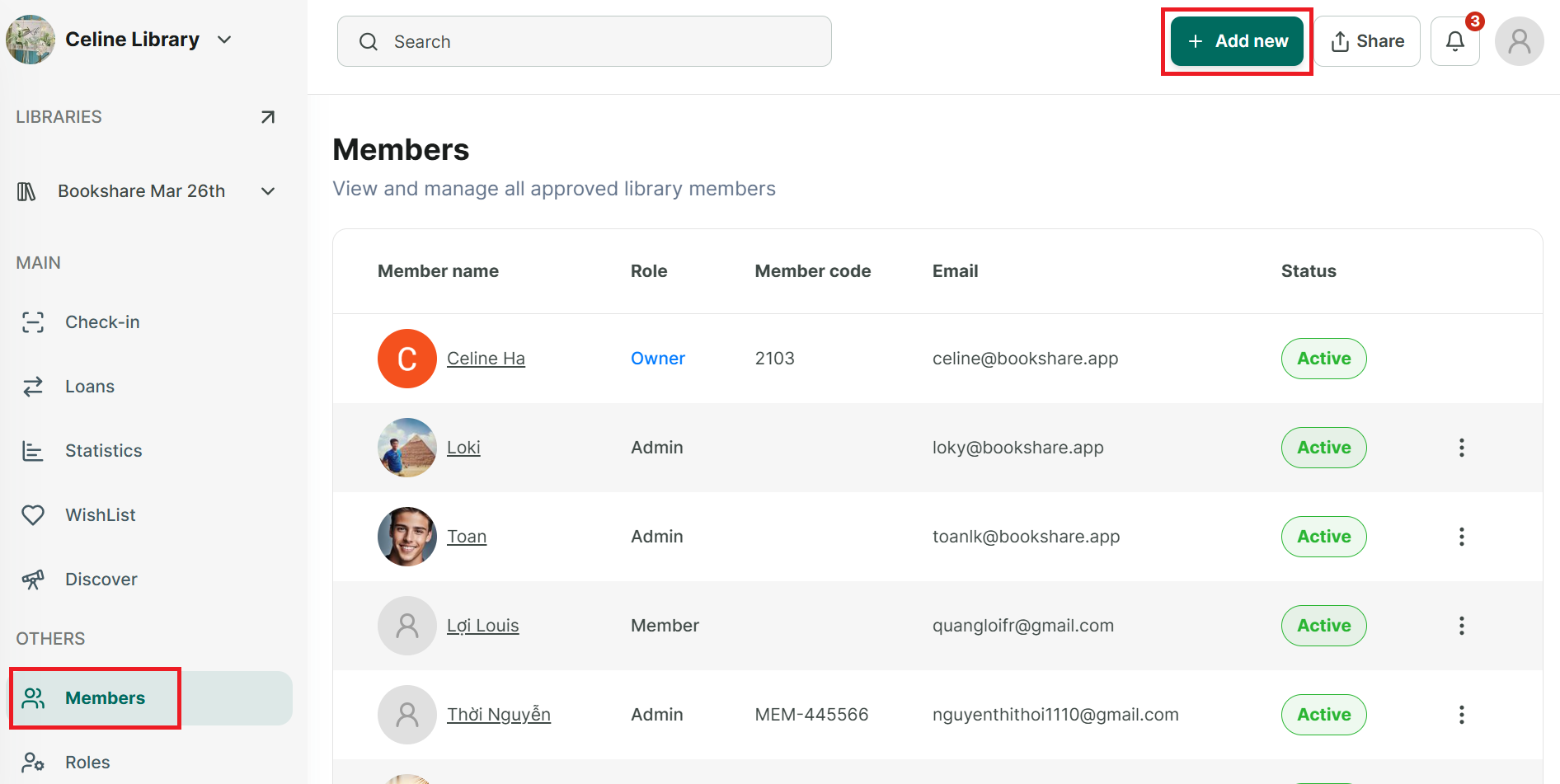Open the user profile avatar menu
The image size is (1560, 784).
[1519, 41]
